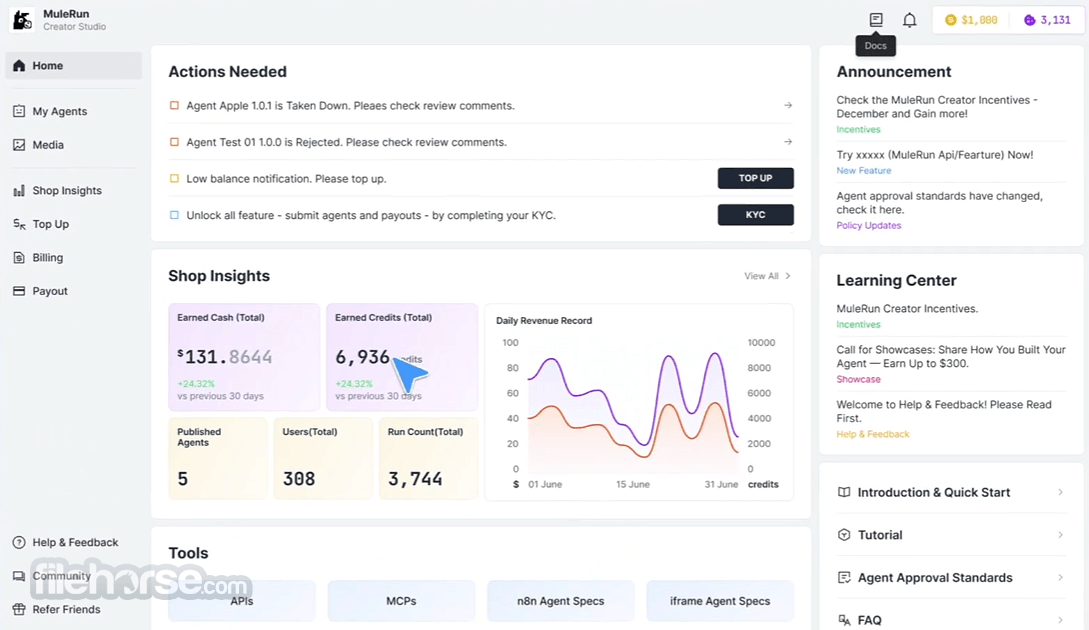Image resolution: width=1089 pixels, height=630 pixels.
Task: Open the Docs icon in header
Action: (876, 19)
